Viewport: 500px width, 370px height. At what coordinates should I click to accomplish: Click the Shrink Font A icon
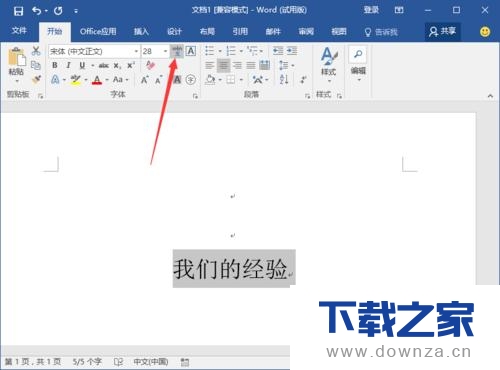158,80
